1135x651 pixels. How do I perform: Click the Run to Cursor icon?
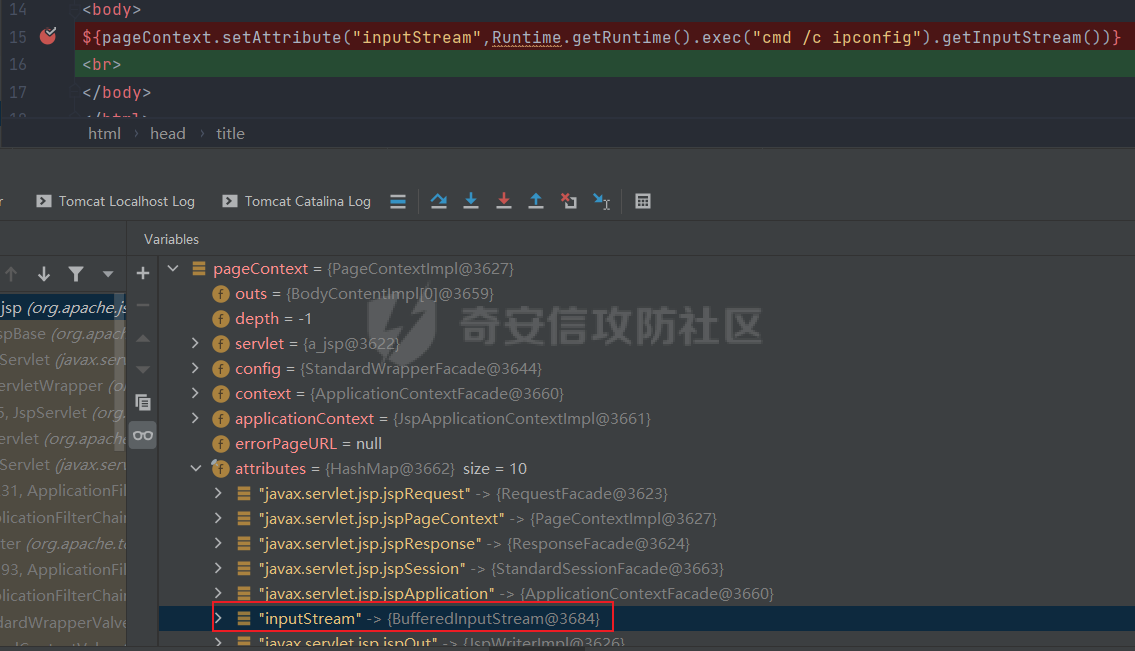click(601, 201)
